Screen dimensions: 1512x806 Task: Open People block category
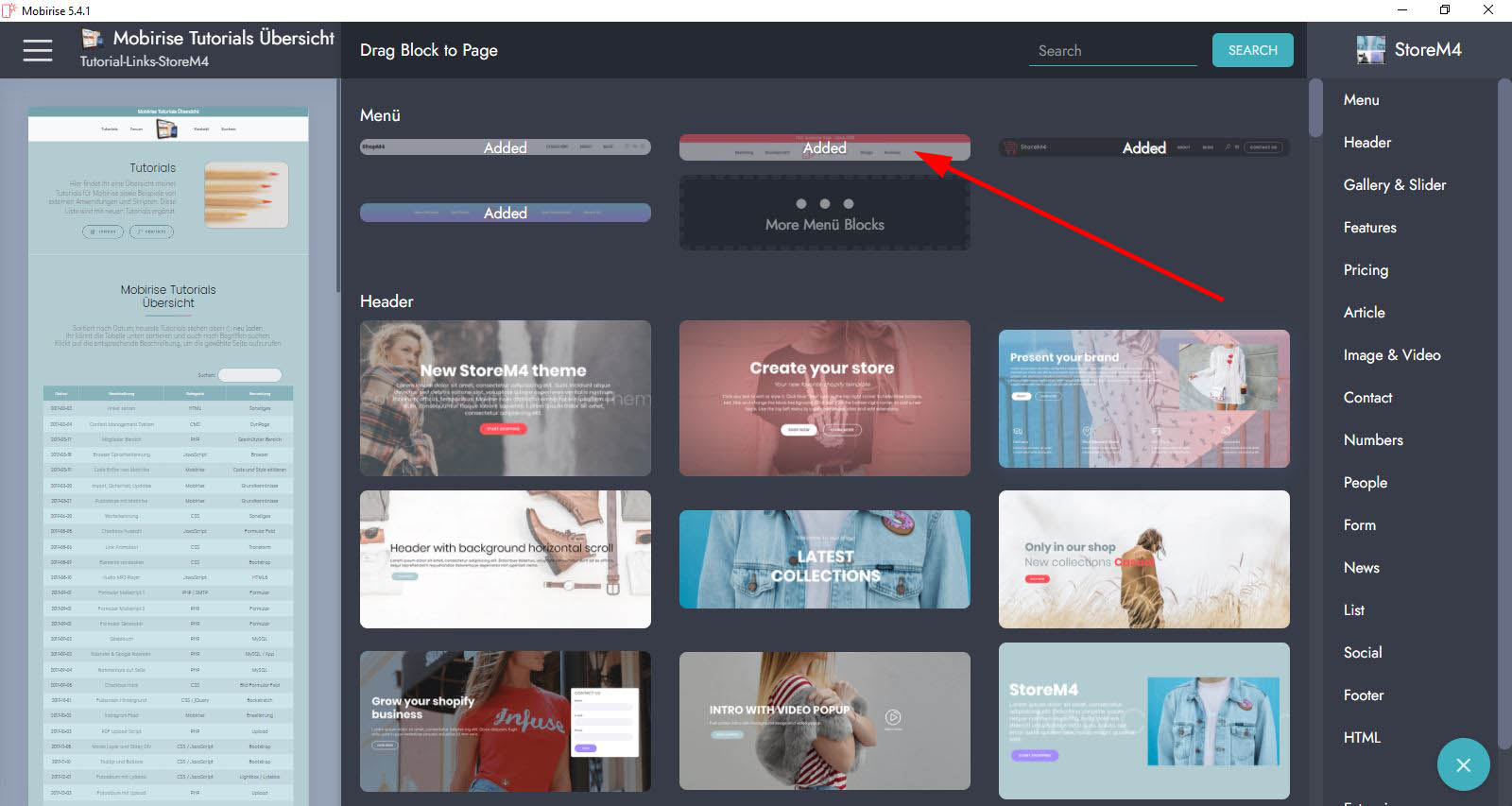click(1366, 483)
